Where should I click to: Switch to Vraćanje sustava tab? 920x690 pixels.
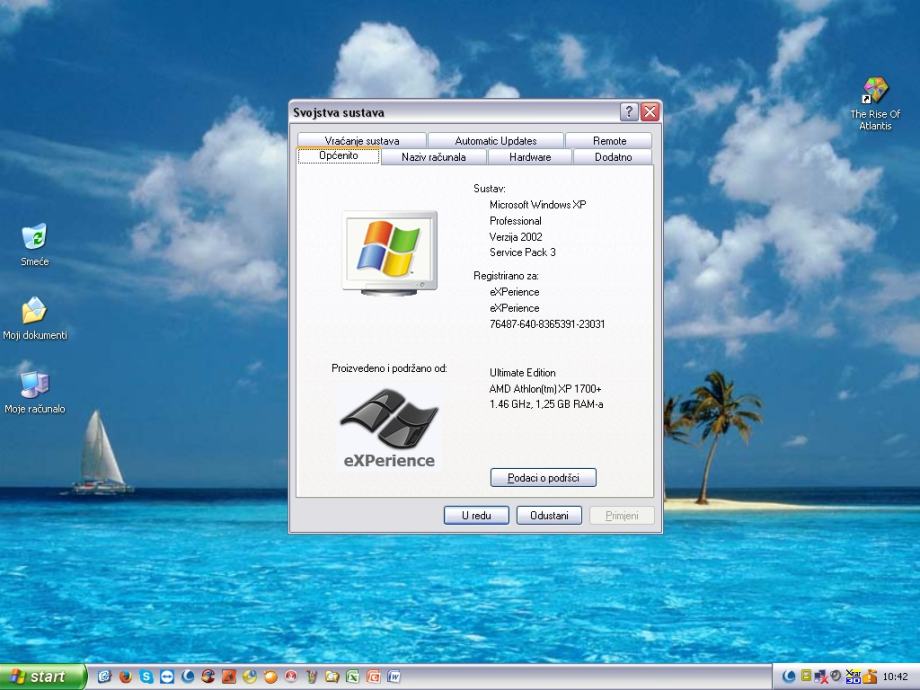(361, 141)
